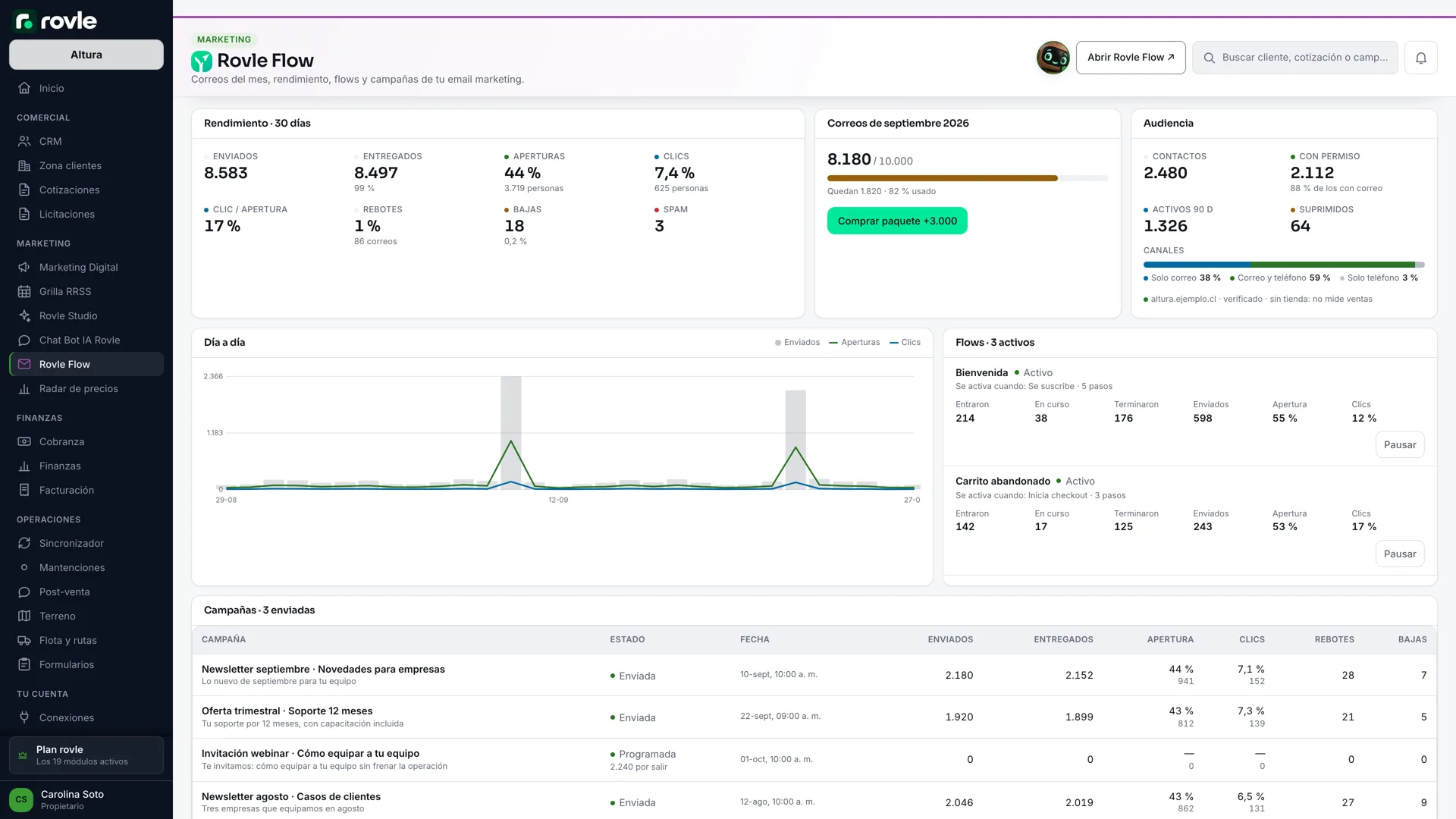
Task: Open Mantenciones in the sidebar
Action: point(86,567)
